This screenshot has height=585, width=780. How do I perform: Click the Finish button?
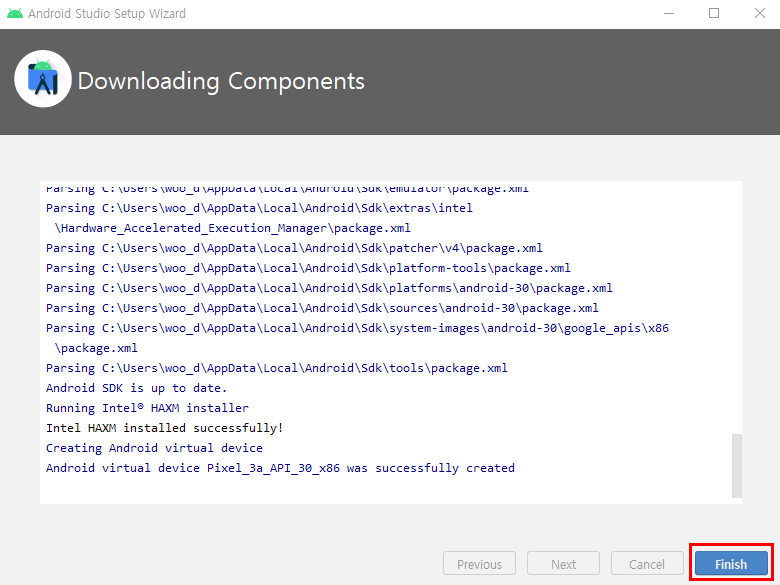pos(731,564)
